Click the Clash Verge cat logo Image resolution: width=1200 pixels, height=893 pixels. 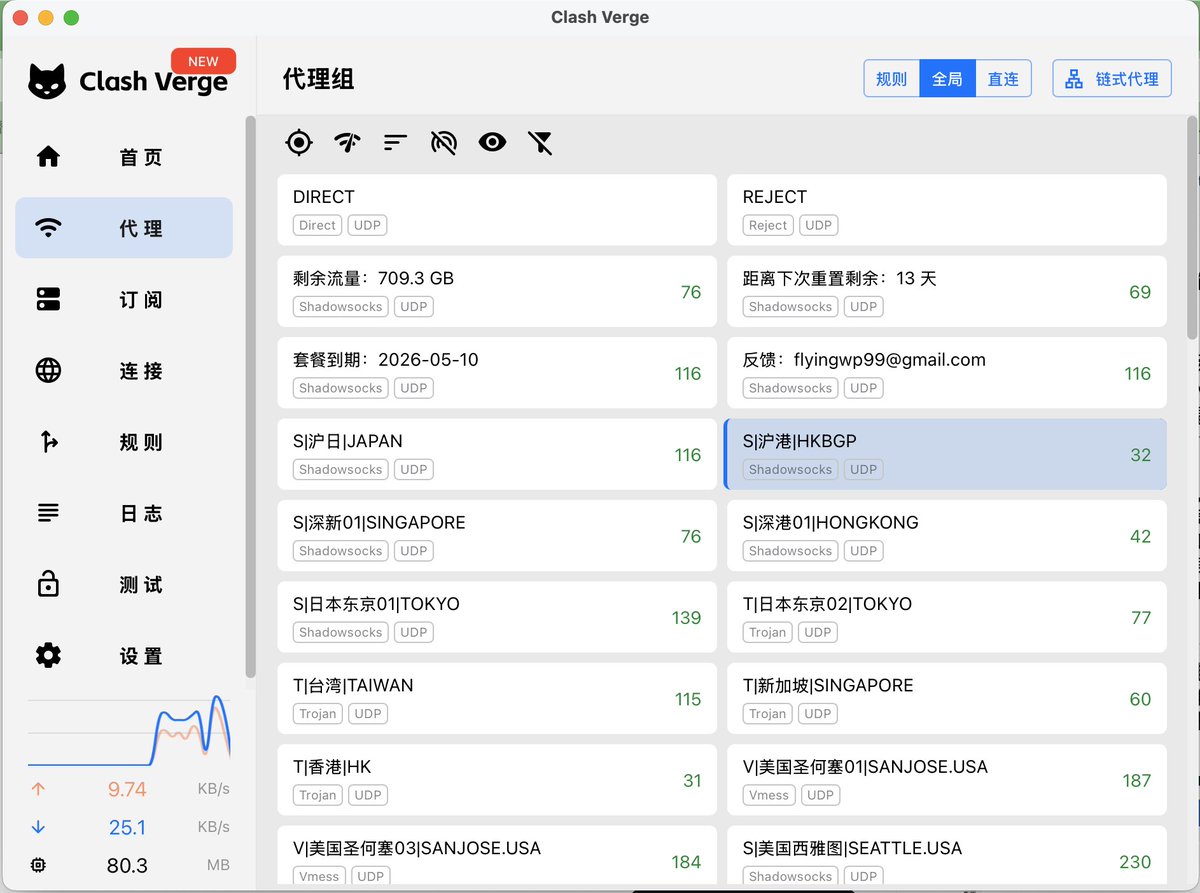(x=47, y=81)
